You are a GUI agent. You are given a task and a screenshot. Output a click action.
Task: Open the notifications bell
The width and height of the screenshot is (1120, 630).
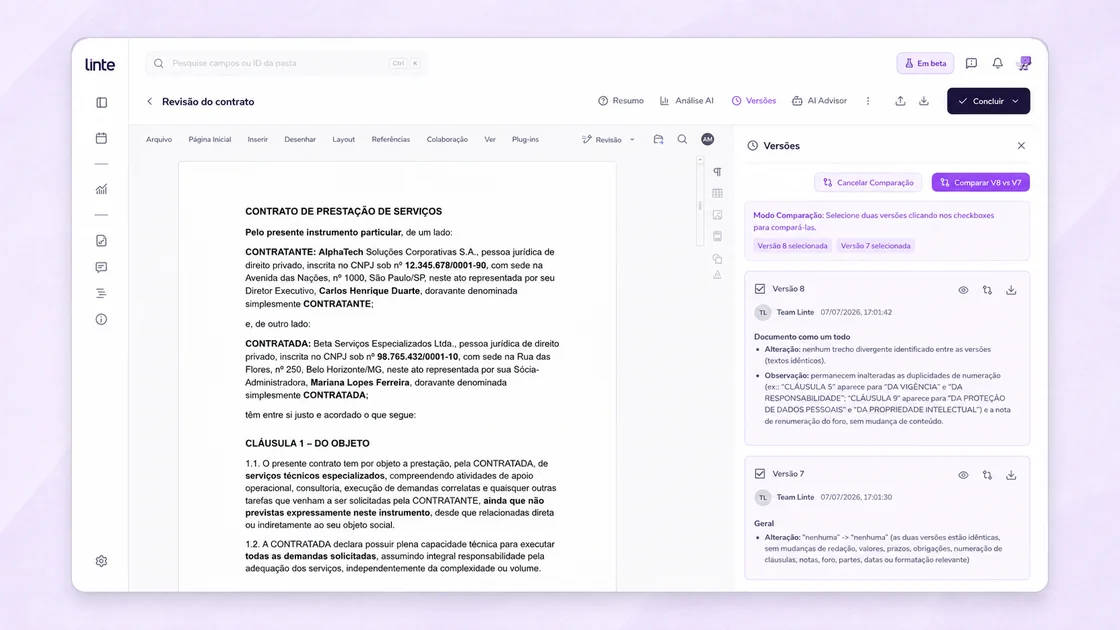pyautogui.click(x=997, y=64)
